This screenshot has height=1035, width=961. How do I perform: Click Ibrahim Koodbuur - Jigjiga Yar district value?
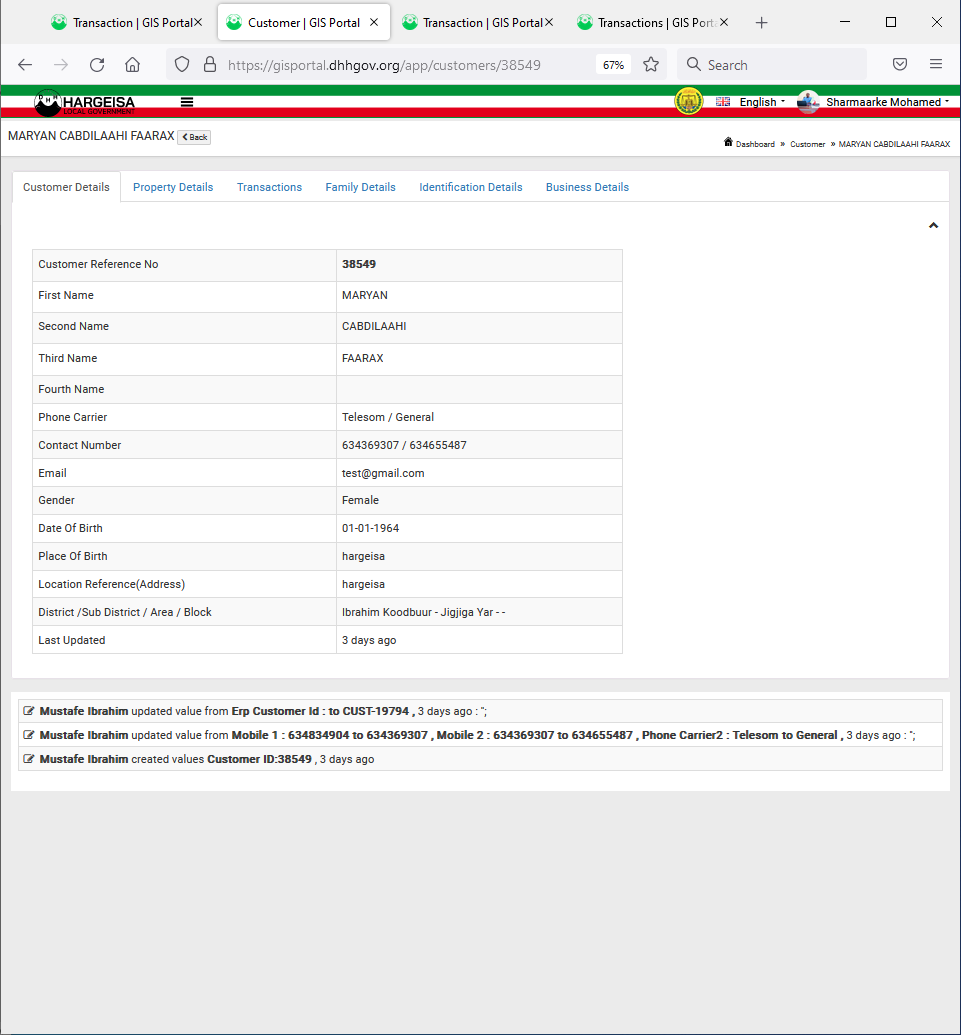click(423, 613)
